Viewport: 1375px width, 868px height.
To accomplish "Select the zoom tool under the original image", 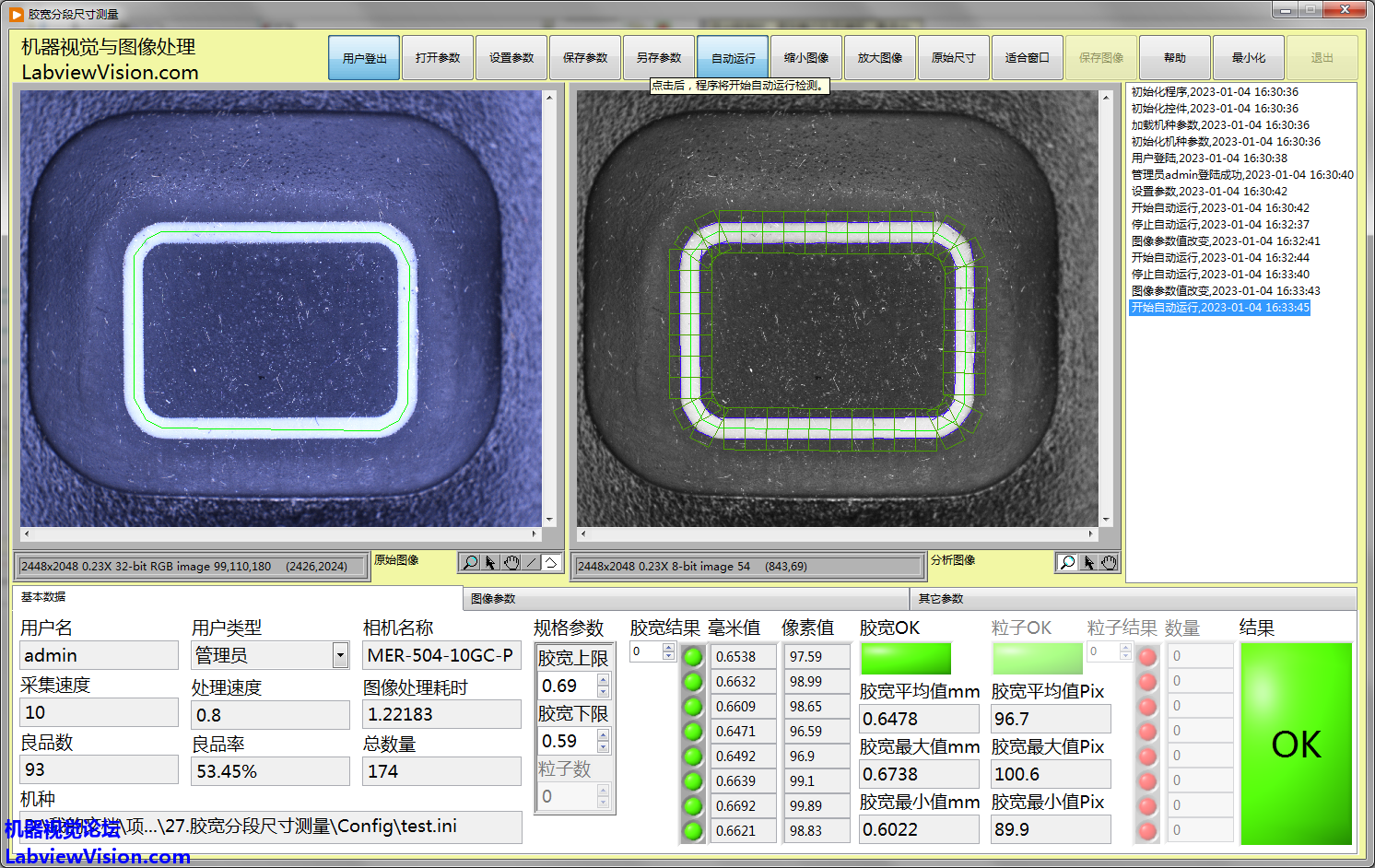I will tap(470, 562).
